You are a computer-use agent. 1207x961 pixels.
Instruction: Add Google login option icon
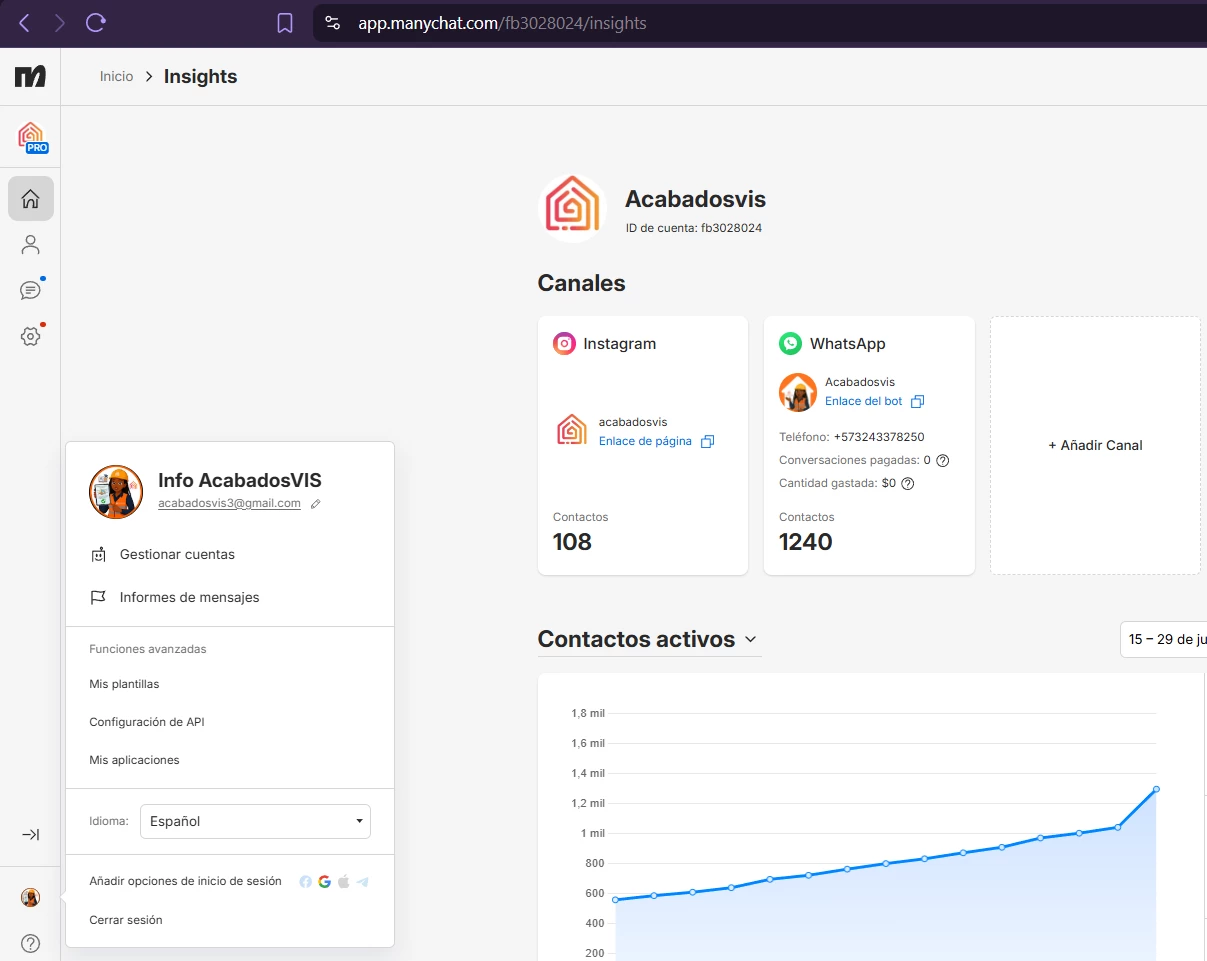[325, 882]
